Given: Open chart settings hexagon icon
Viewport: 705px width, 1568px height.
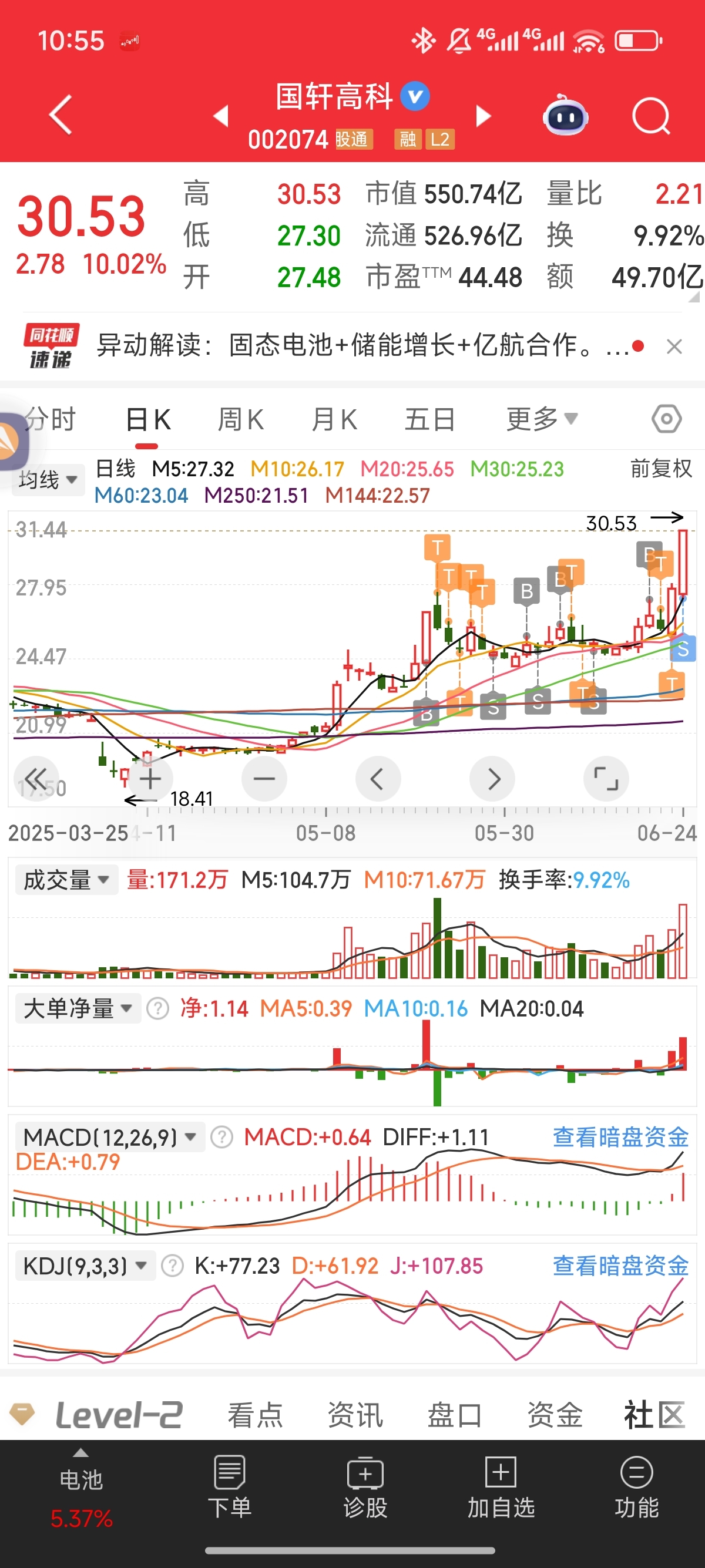Looking at the screenshot, I should 667,419.
